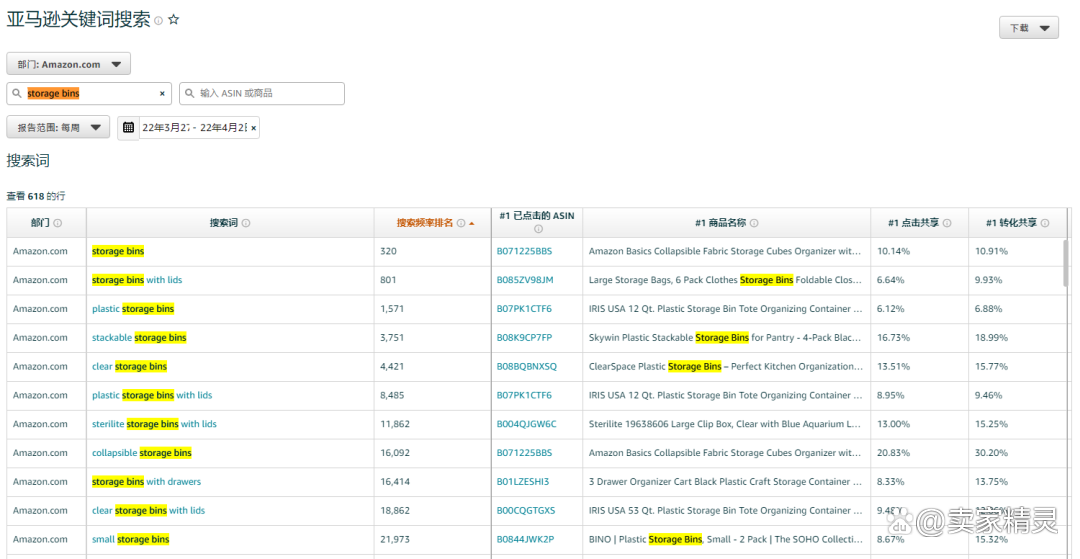Screen dimensions: 1080x559
Task: Open ASIN link B004QJGW6C
Action: (x=526, y=424)
